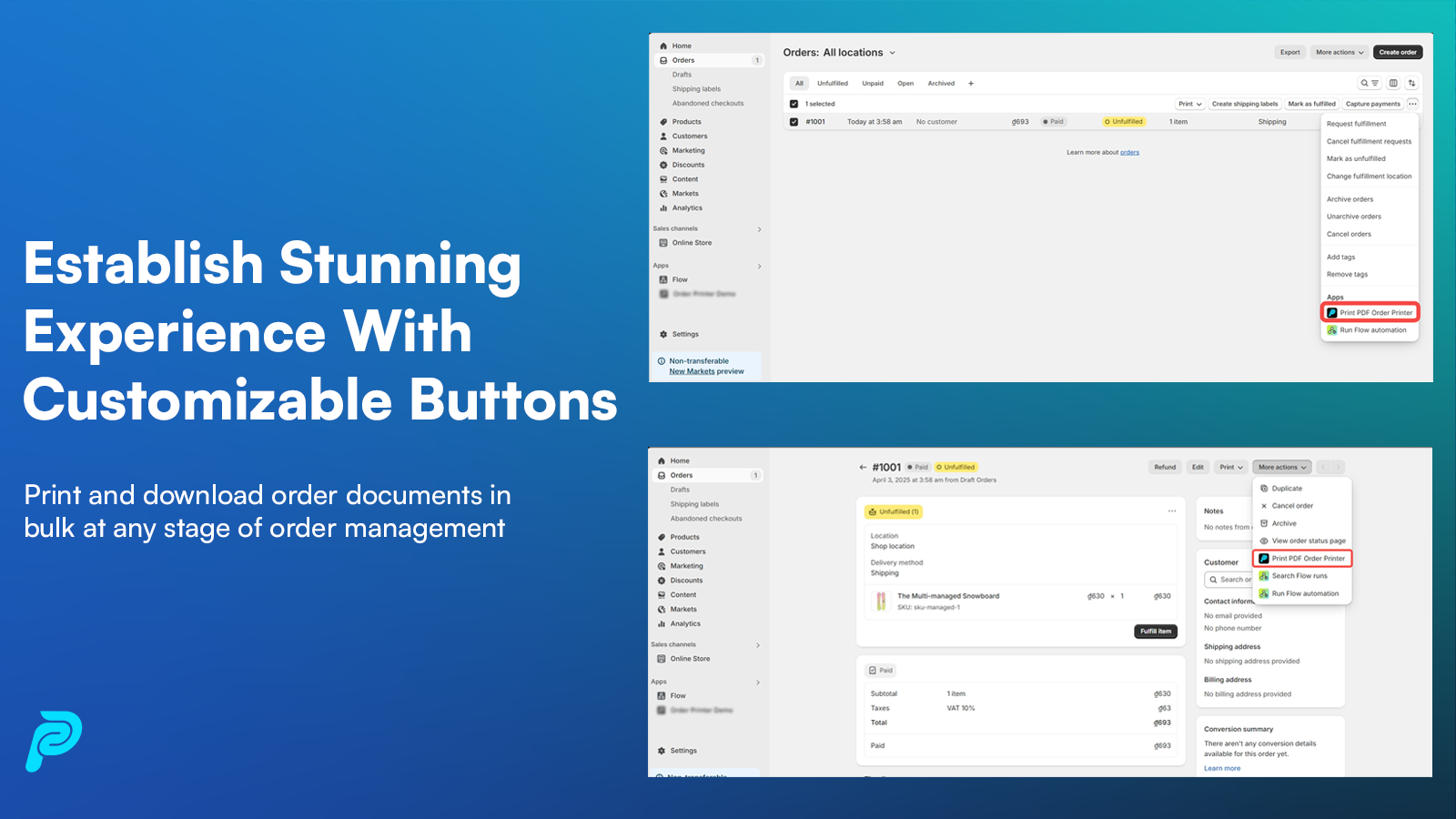Open the Customers section

pyautogui.click(x=689, y=136)
